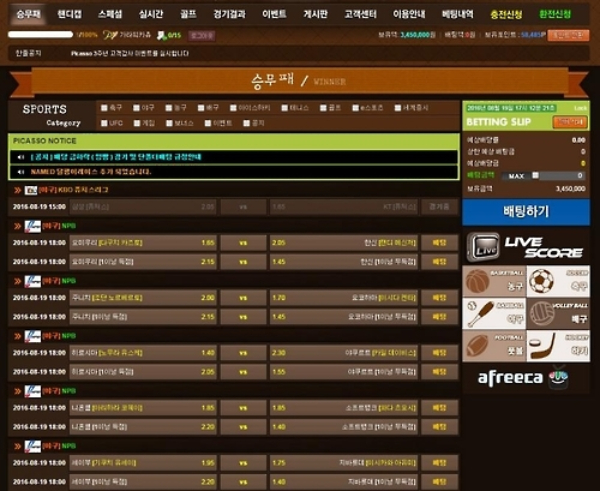Click the blue 배팅하기 button
This screenshot has width=600, height=491.
coord(526,212)
